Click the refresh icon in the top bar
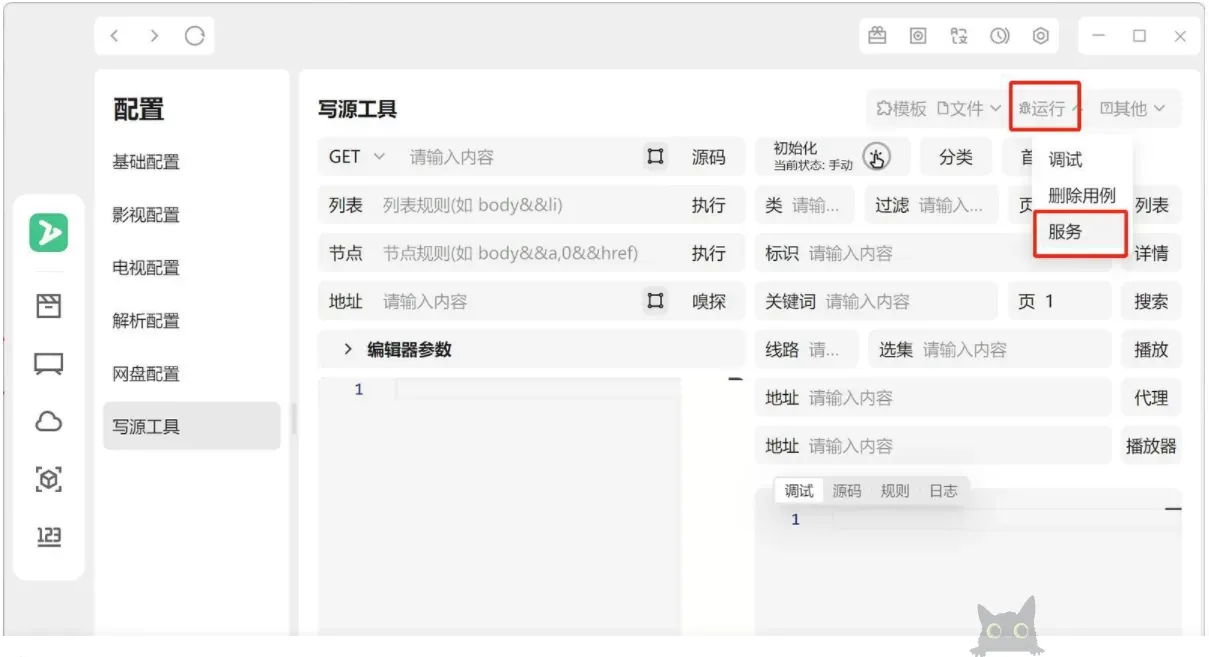This screenshot has height=657, width=1209. pos(194,36)
